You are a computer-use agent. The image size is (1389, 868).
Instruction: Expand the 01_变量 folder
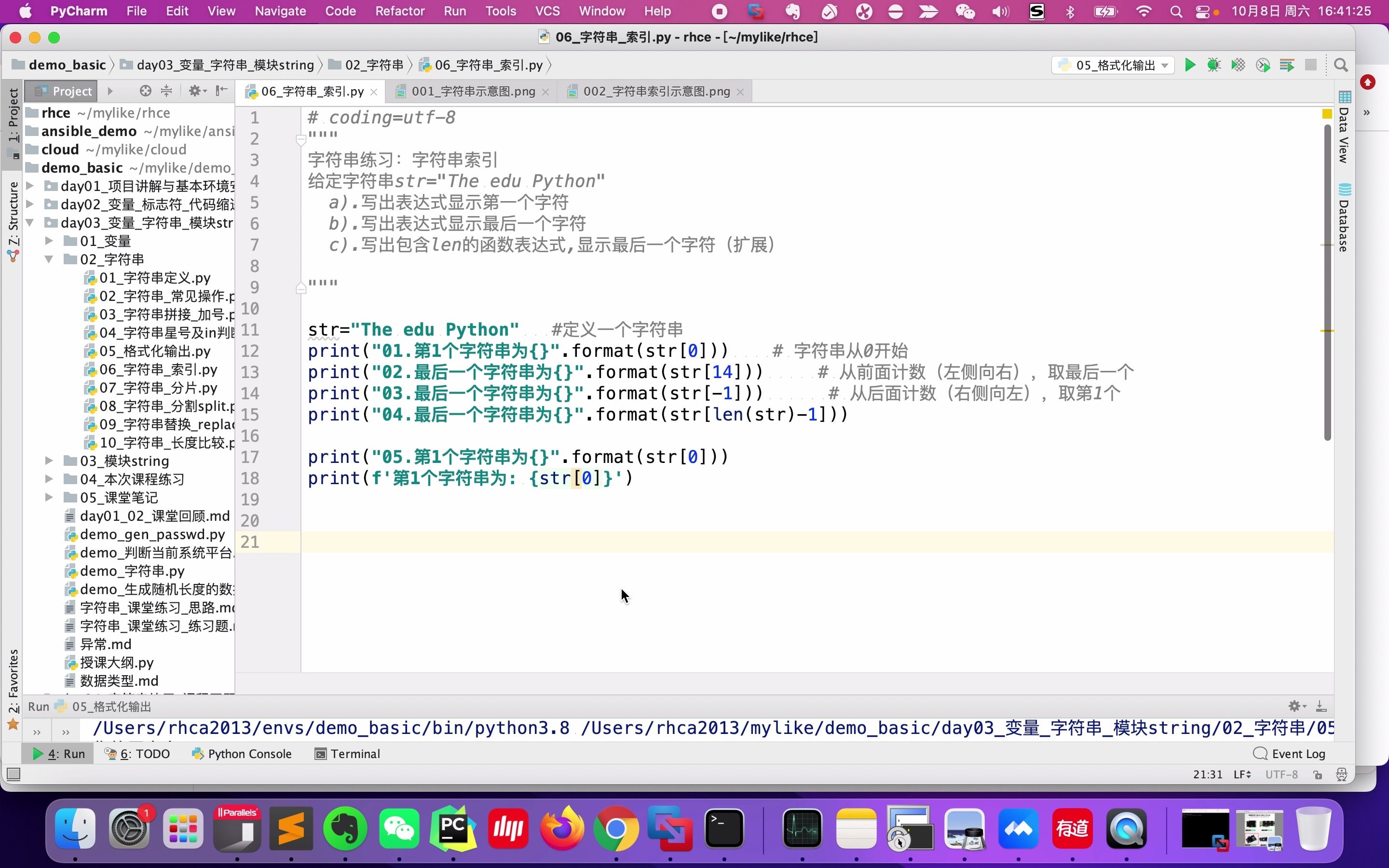pos(49,241)
